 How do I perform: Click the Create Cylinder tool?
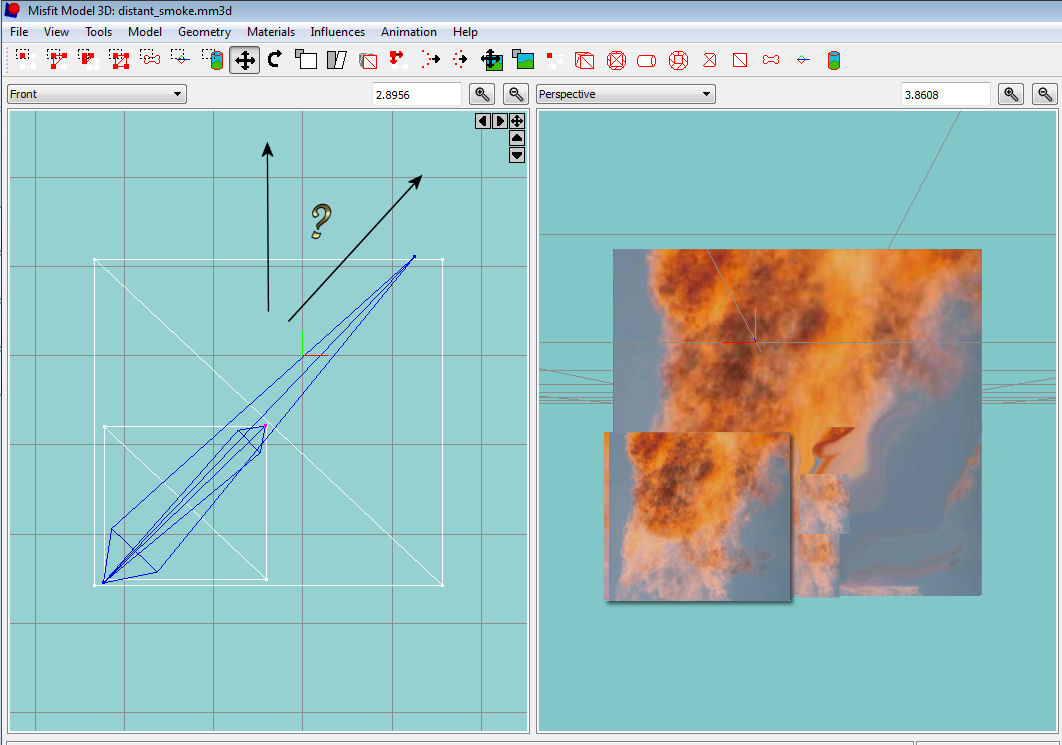pos(647,60)
